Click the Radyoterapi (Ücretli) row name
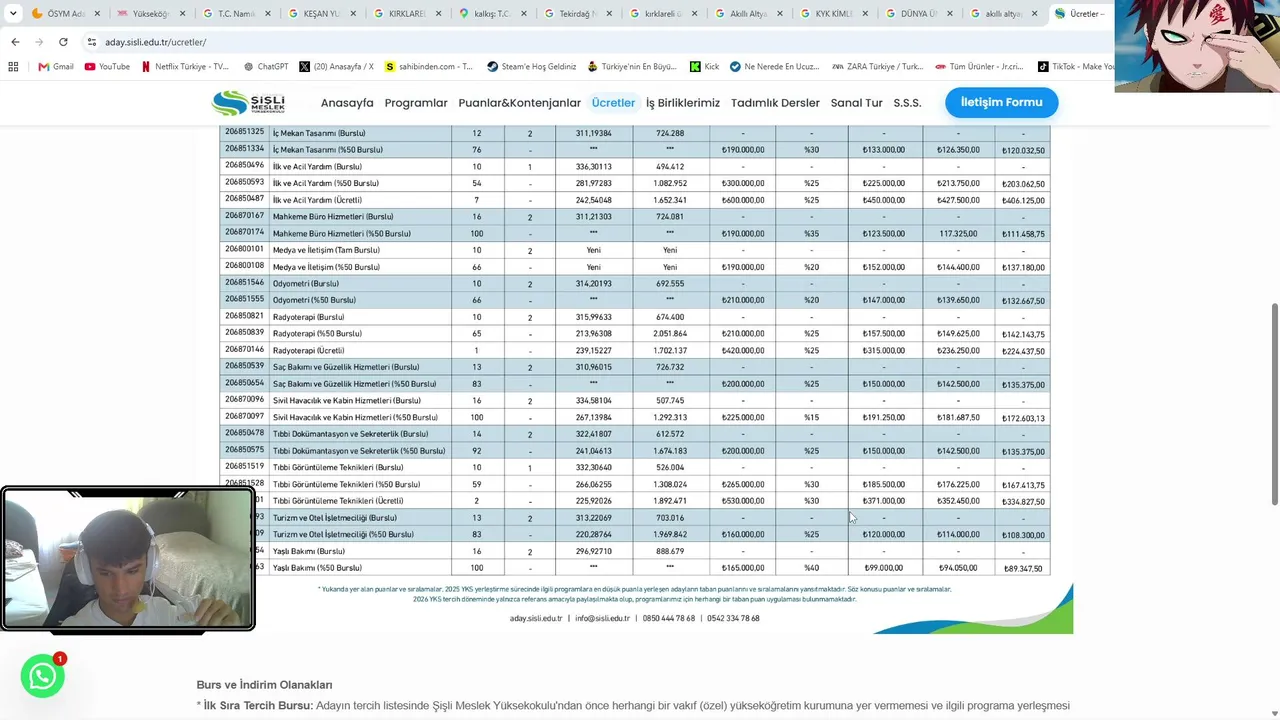 coord(308,351)
